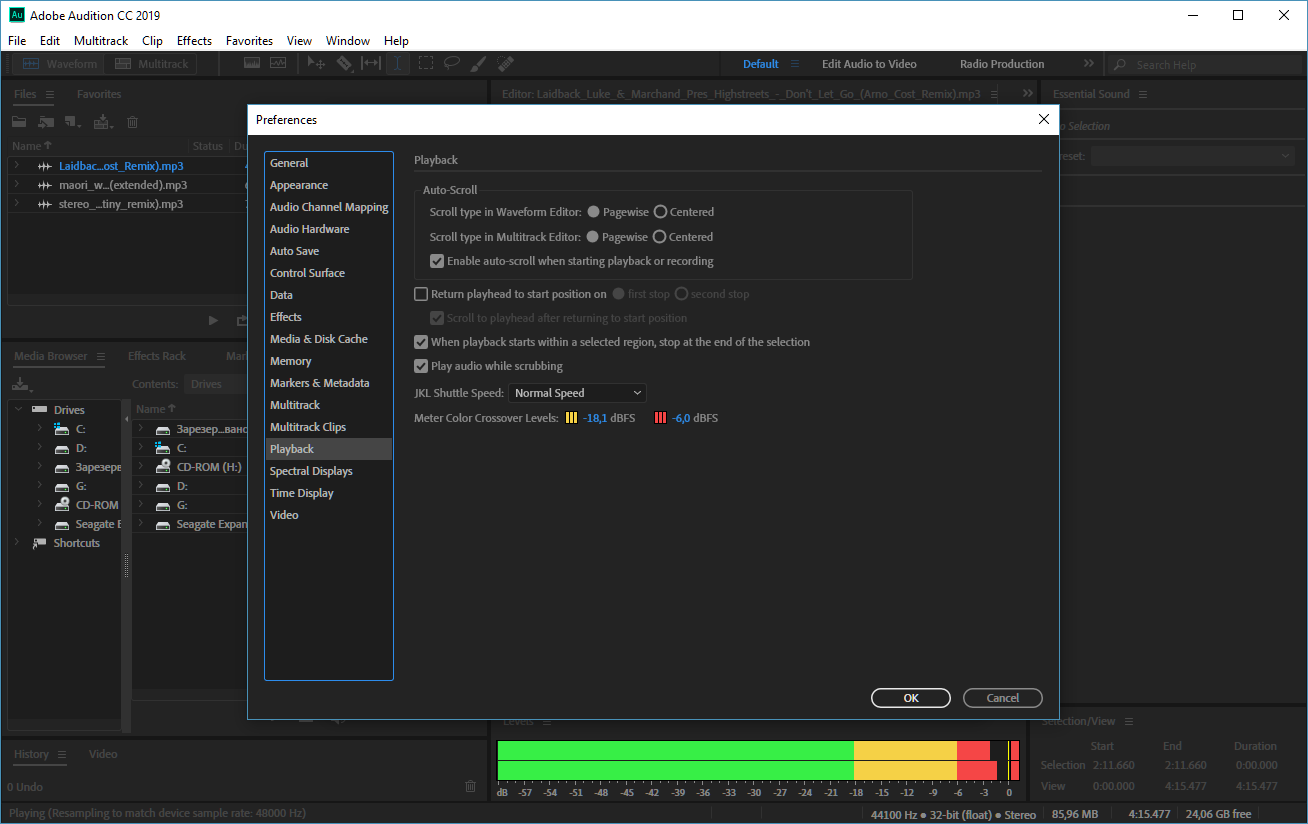This screenshot has height=824, width=1308.
Task: Select Pagewise for Multitrack Editor scroll type
Action: pyautogui.click(x=594, y=237)
